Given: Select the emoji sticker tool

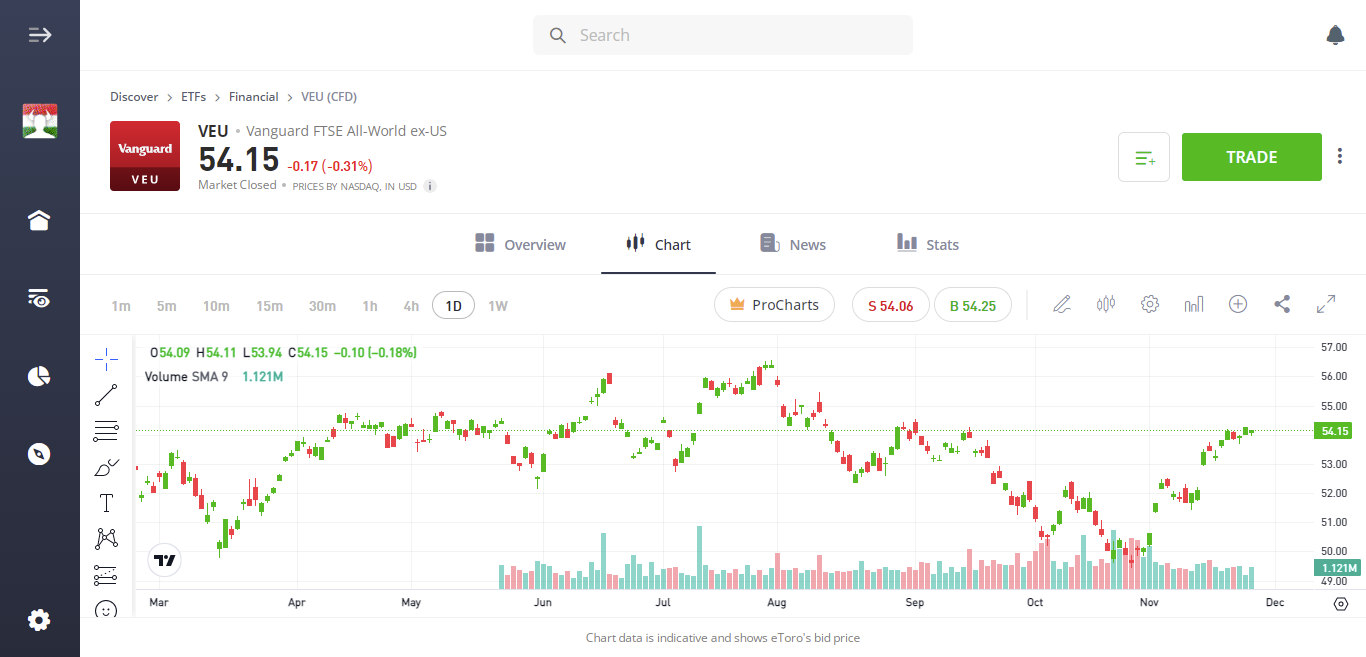Looking at the screenshot, I should [106, 609].
